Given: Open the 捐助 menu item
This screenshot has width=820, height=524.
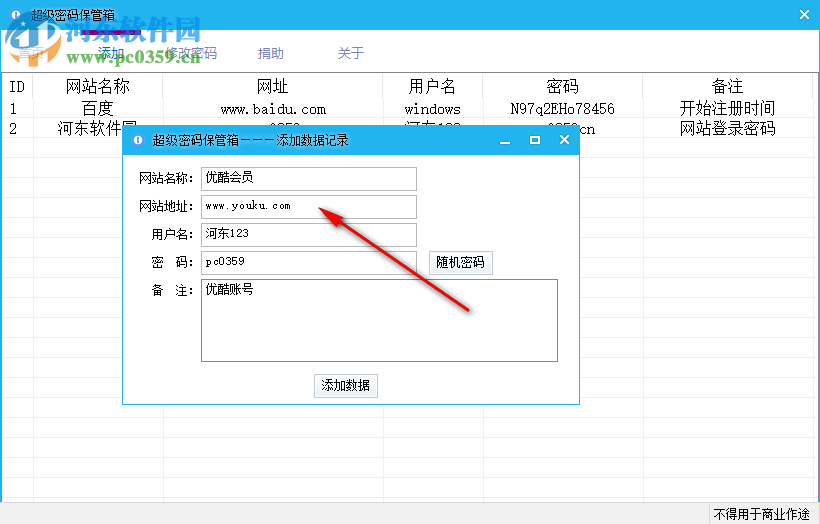Looking at the screenshot, I should [271, 53].
